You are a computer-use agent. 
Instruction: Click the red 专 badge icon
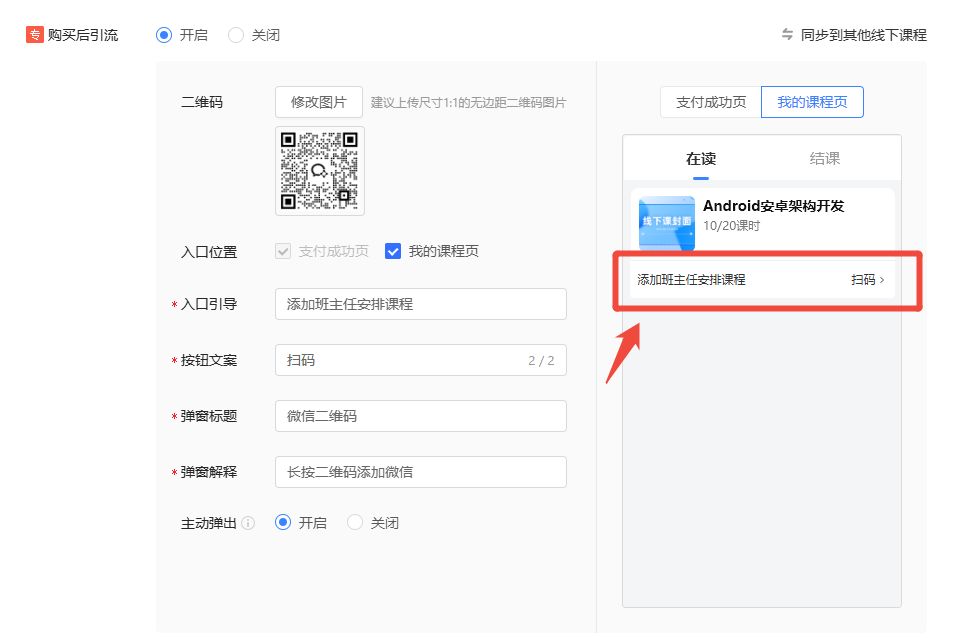coord(35,35)
